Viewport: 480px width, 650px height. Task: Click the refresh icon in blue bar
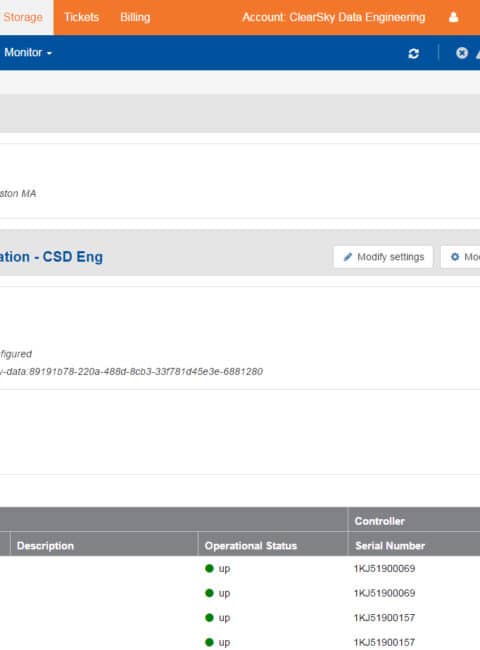413,53
